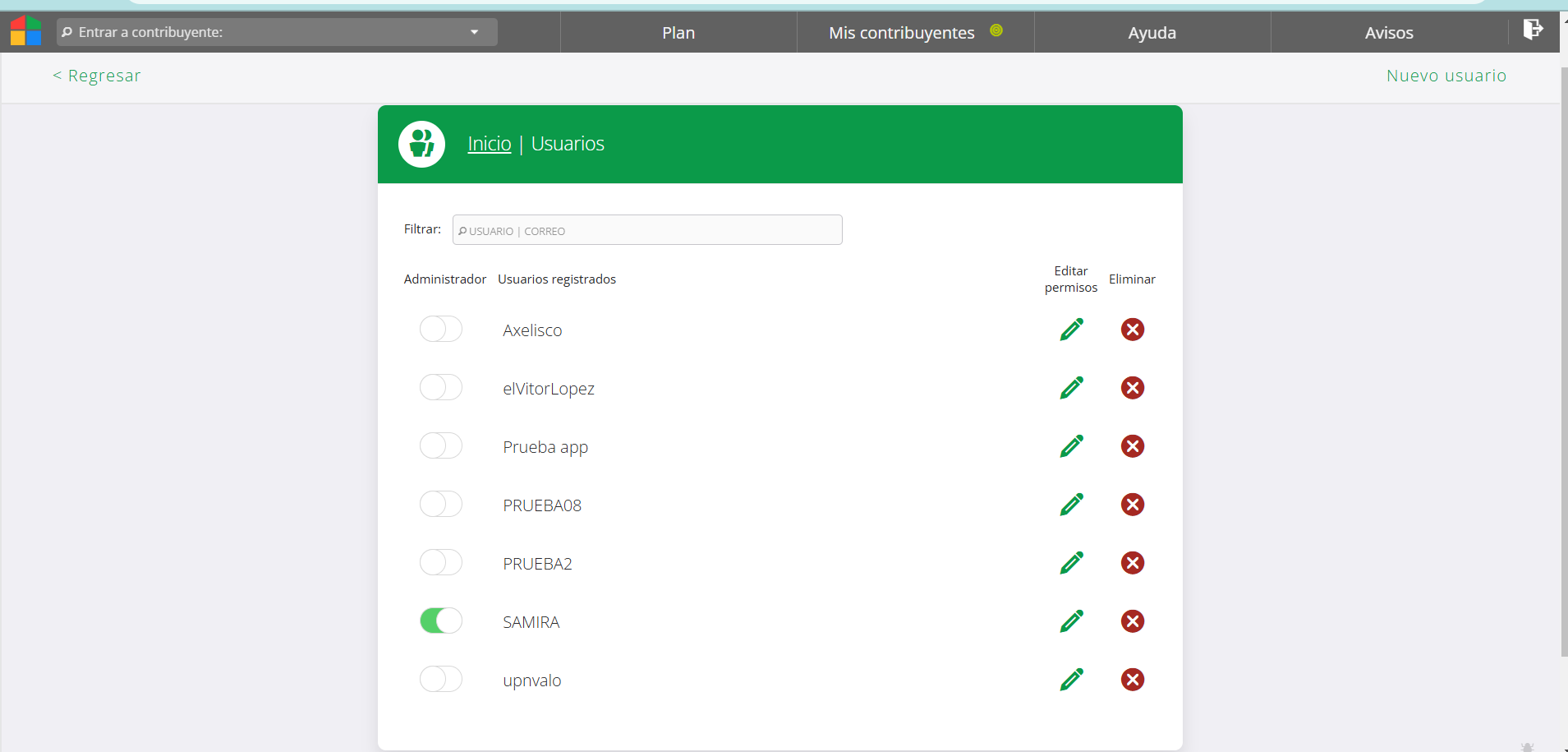This screenshot has height=752, width=1568.
Task: Click the users icon in green header
Action: (x=421, y=144)
